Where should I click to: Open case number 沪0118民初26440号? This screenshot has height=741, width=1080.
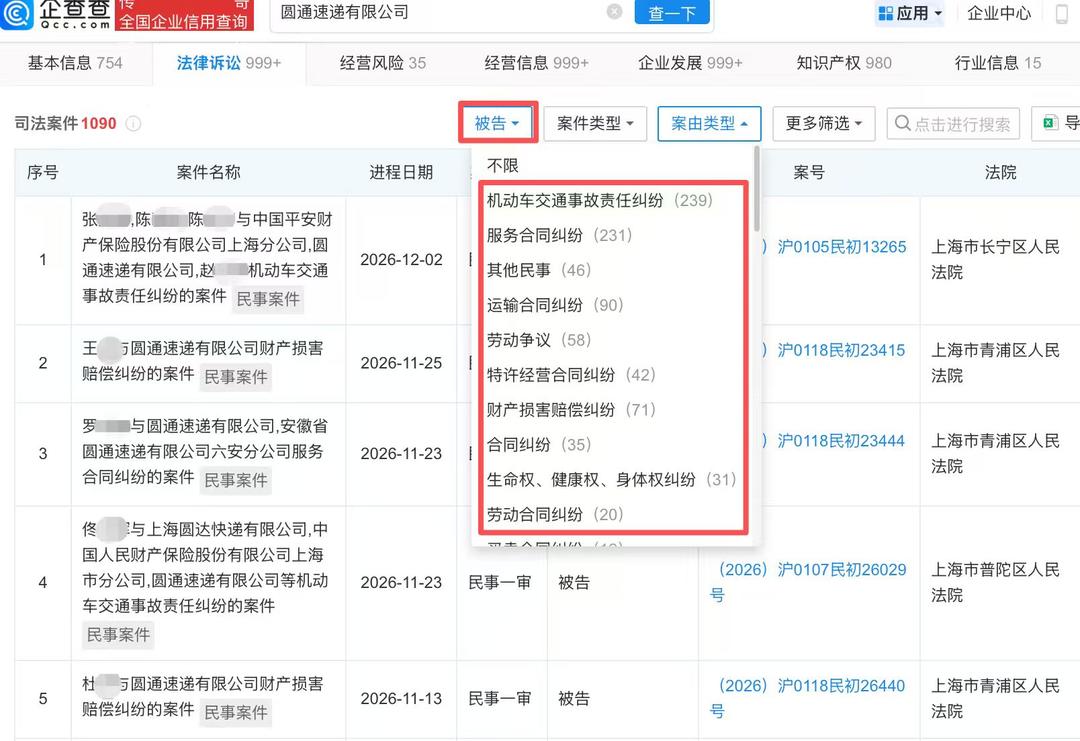(x=807, y=698)
